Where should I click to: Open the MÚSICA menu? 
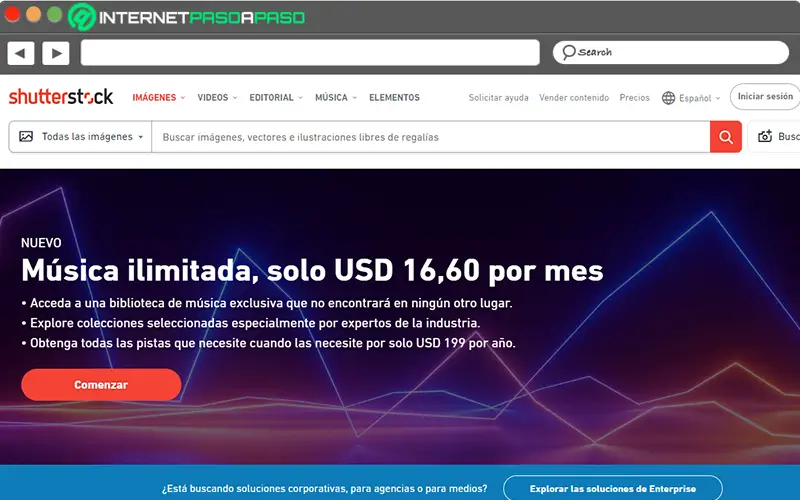(336, 97)
